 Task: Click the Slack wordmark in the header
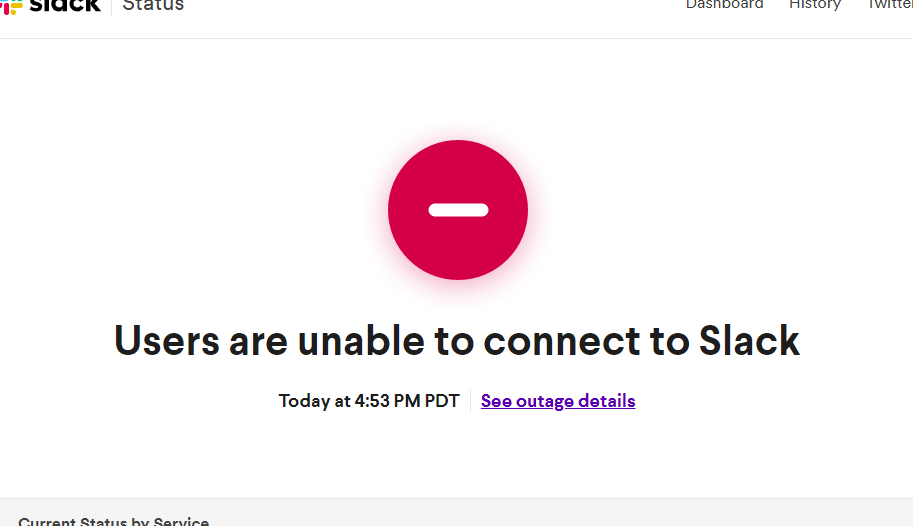[x=66, y=5]
